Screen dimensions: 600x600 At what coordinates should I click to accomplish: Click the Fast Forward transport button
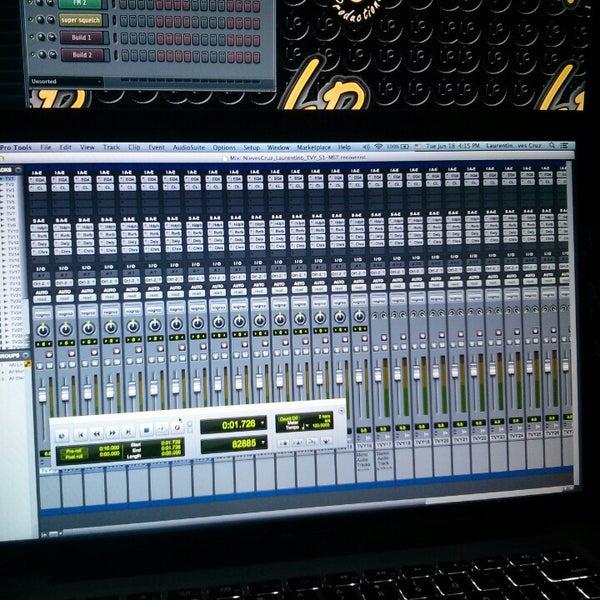point(112,433)
